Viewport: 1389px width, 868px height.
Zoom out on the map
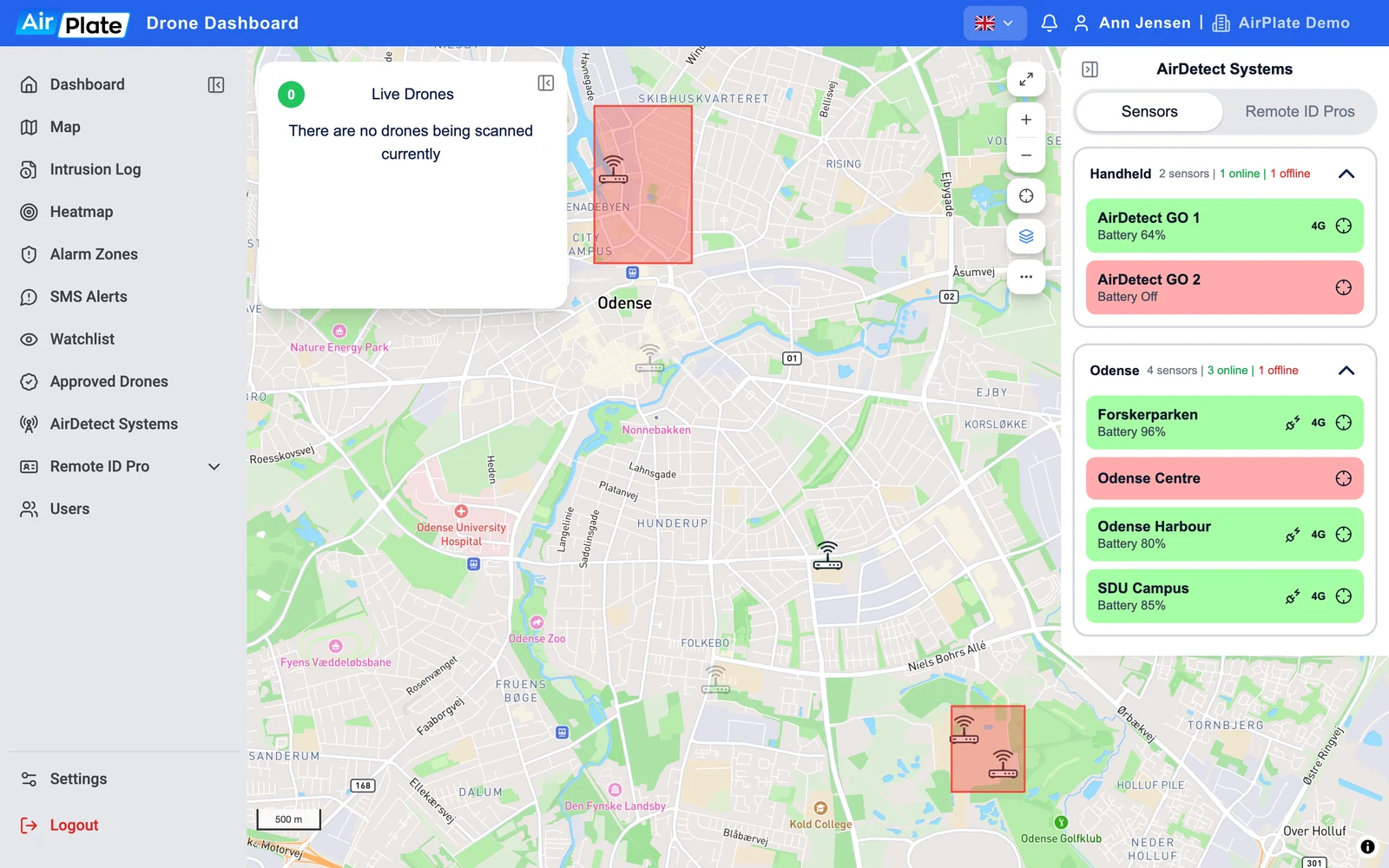pyautogui.click(x=1026, y=155)
